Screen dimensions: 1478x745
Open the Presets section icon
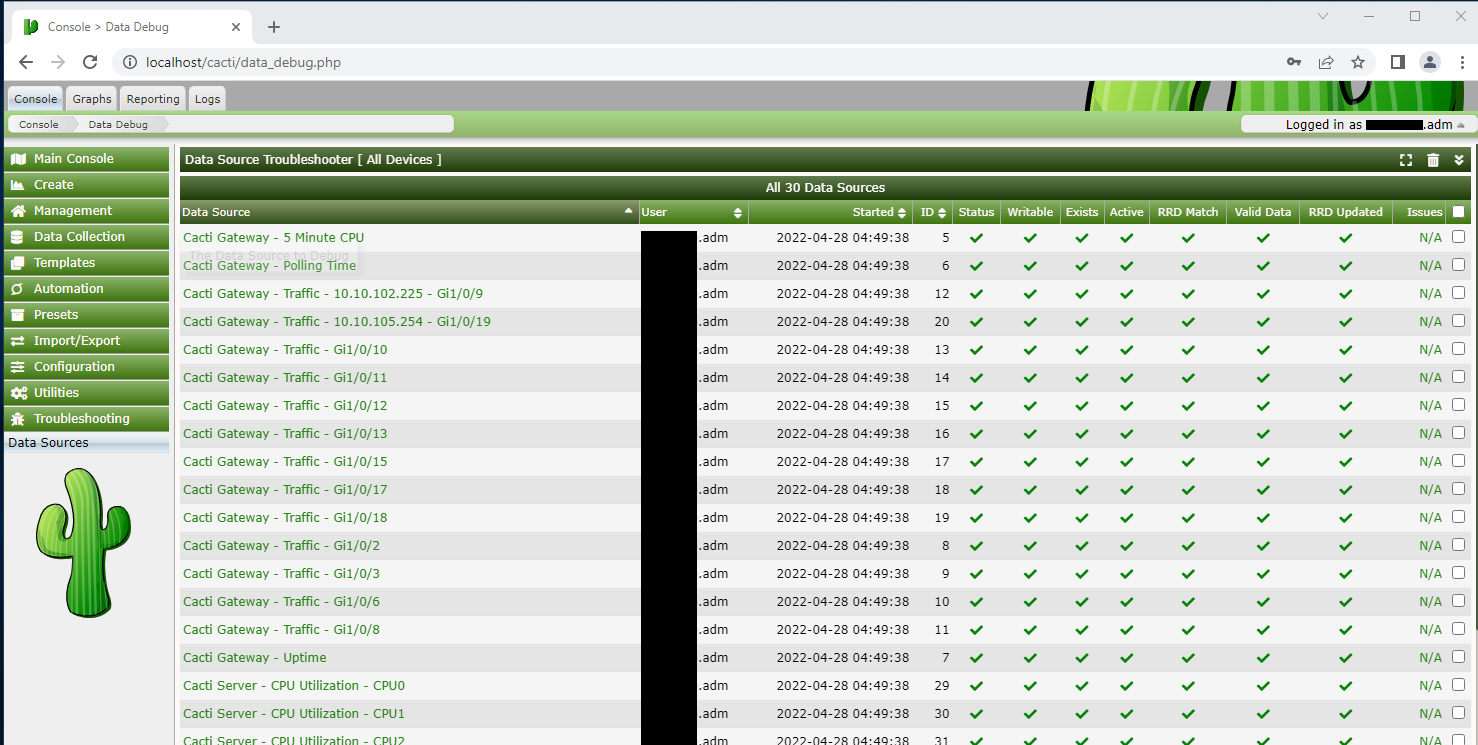(x=18, y=315)
